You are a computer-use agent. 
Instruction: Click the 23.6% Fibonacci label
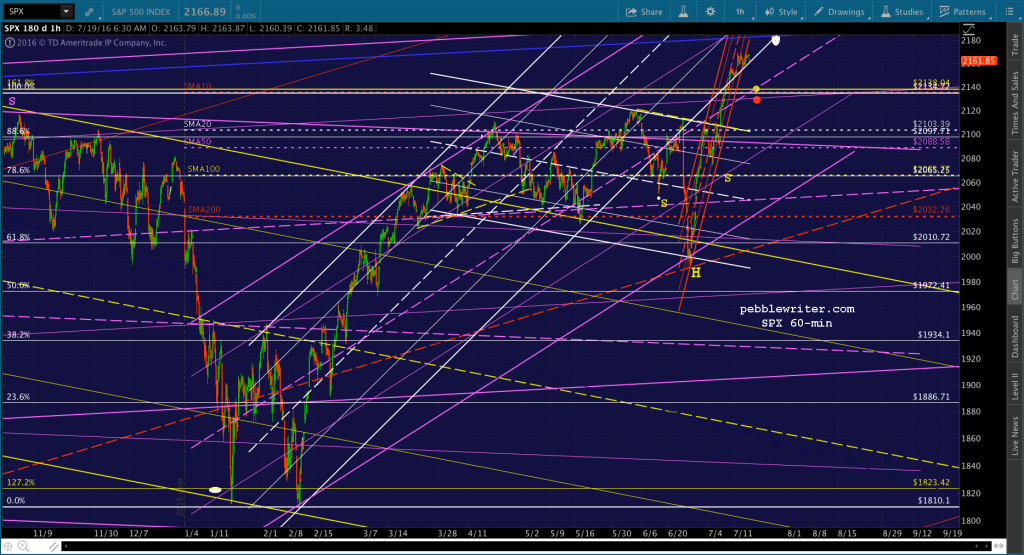coord(18,396)
